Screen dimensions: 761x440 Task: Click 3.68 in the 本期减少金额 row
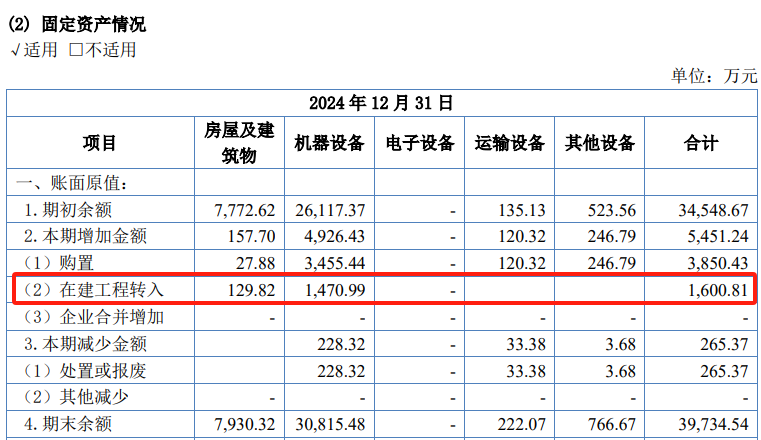620,344
